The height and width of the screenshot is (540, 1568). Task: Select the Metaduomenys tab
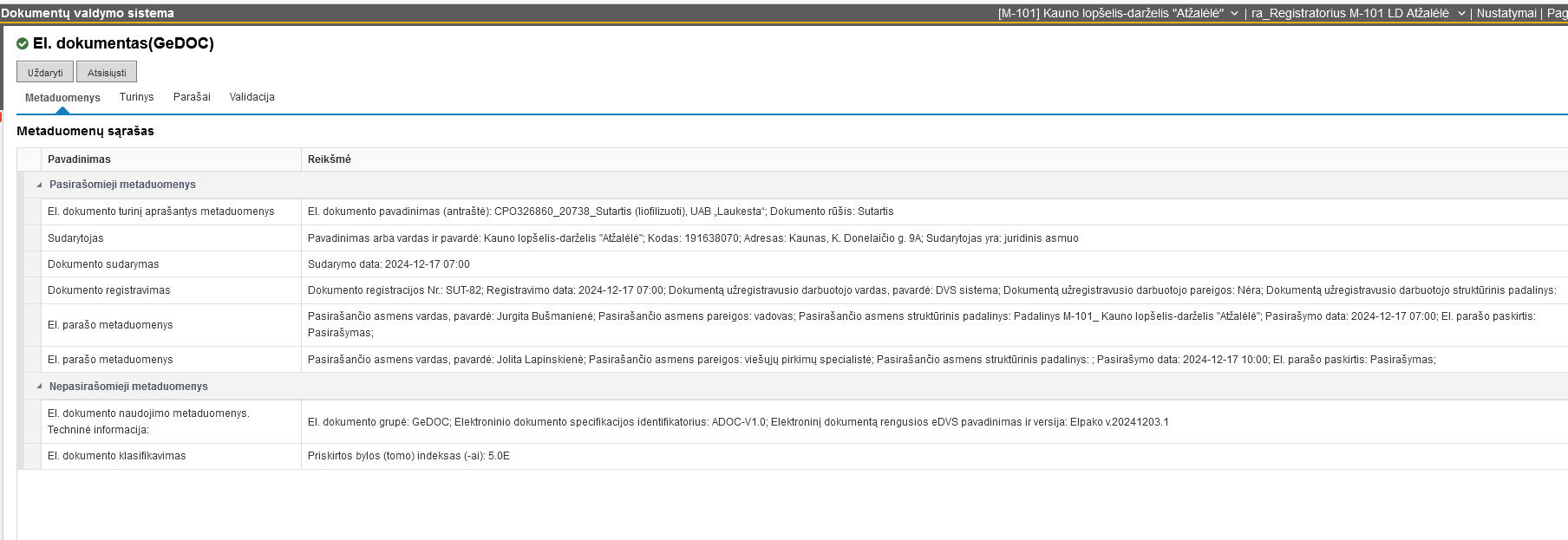click(62, 98)
